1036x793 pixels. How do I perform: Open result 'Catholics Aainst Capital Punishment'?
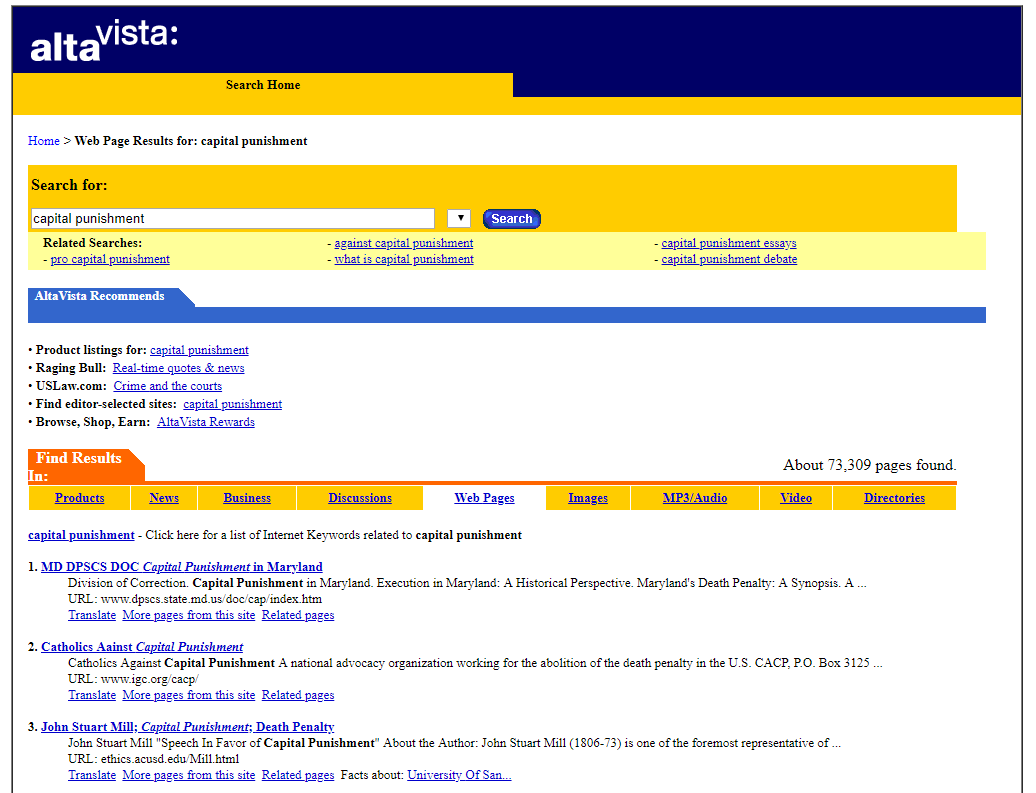click(142, 646)
